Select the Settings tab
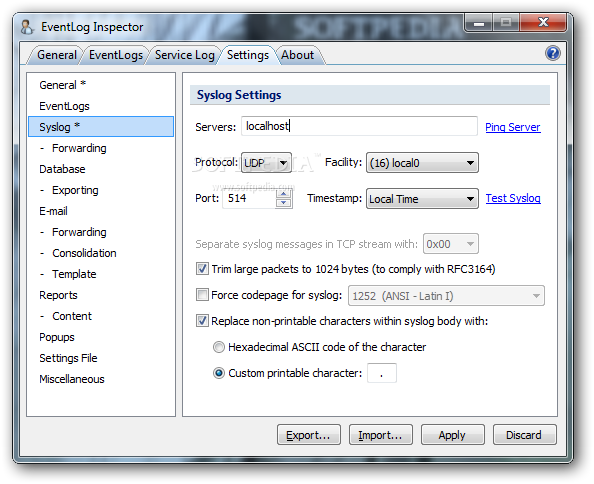This screenshot has height=484, width=594. coord(248,55)
